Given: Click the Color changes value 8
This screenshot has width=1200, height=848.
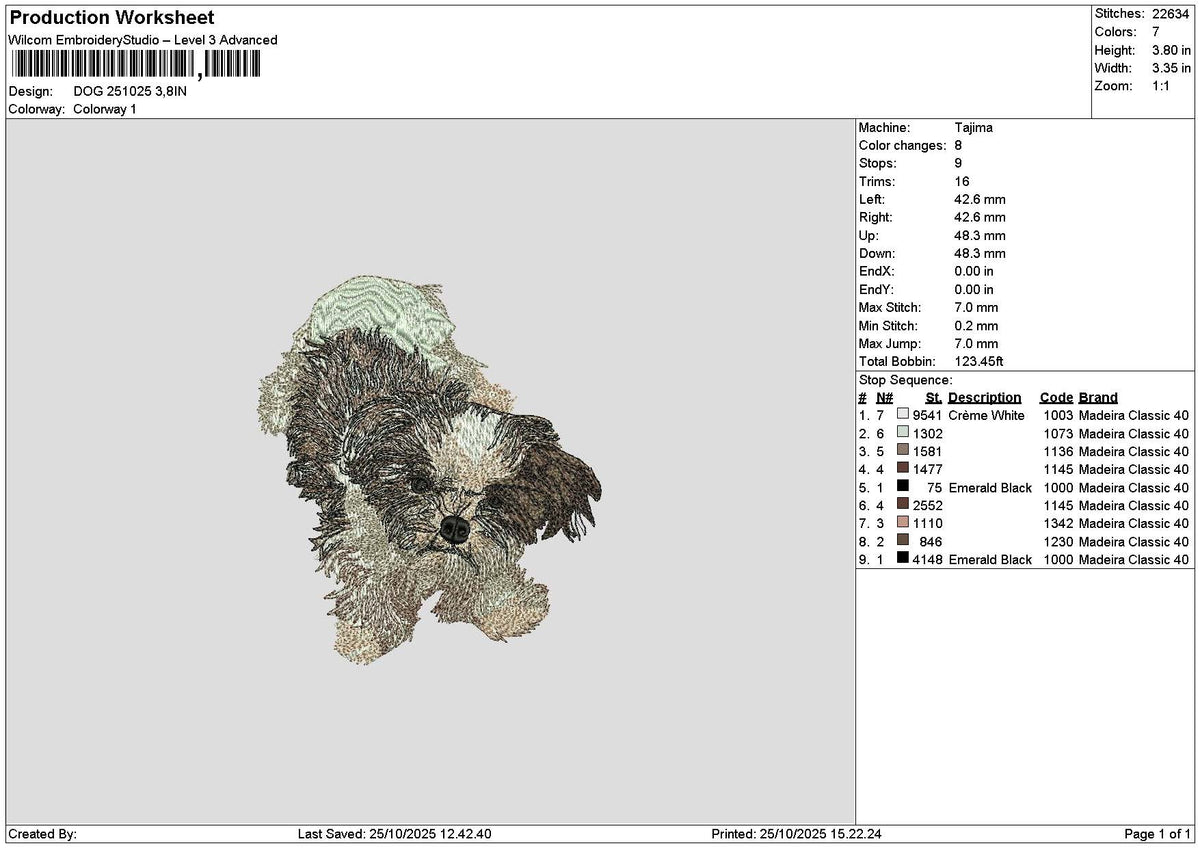Looking at the screenshot, I should tap(959, 146).
